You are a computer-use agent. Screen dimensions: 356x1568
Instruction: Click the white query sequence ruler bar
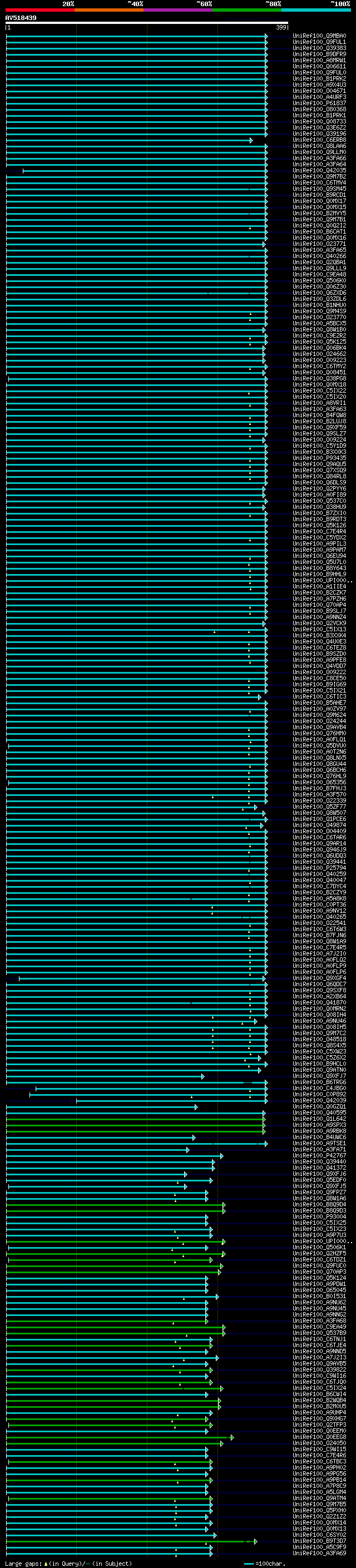(147, 23)
